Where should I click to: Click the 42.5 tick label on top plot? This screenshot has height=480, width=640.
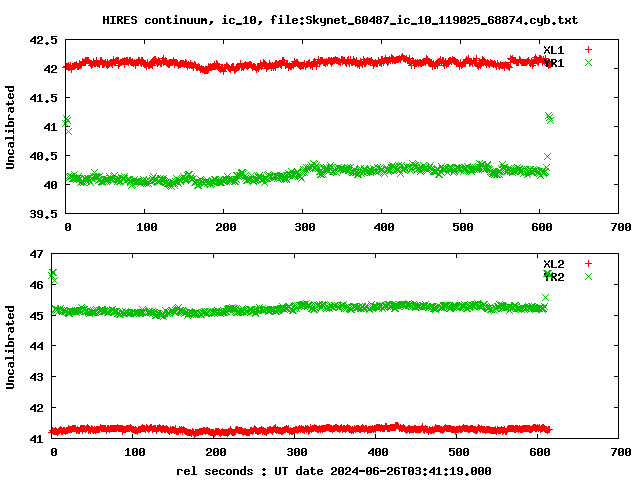(43, 40)
